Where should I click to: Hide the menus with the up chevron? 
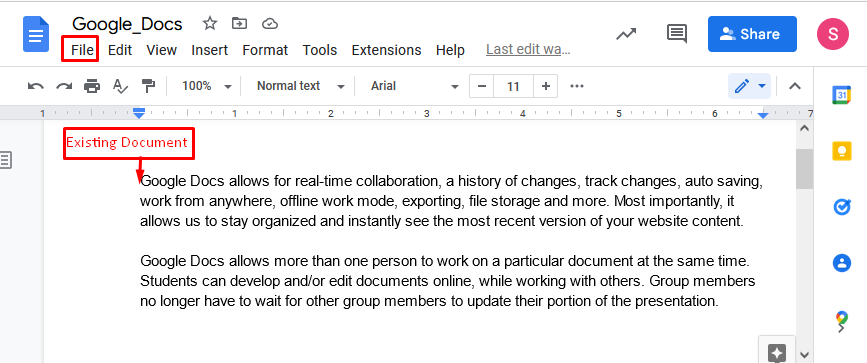pyautogui.click(x=795, y=86)
